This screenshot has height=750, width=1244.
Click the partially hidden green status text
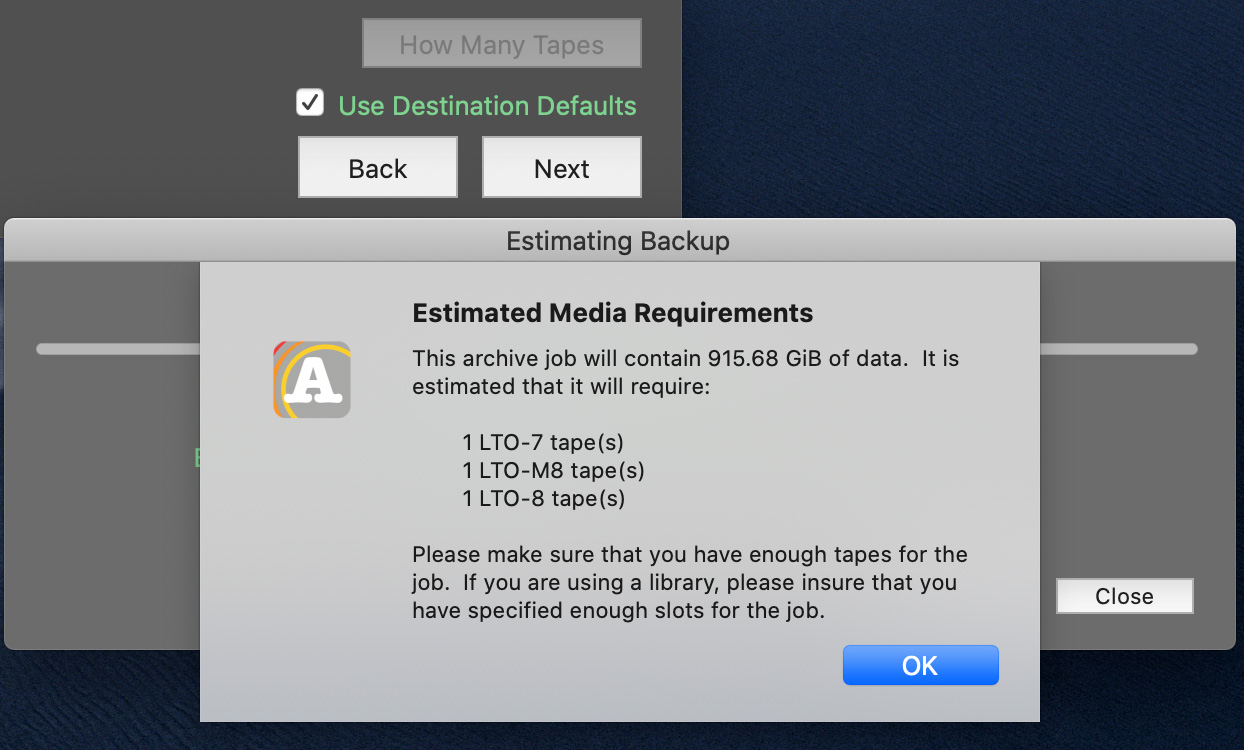(197, 458)
